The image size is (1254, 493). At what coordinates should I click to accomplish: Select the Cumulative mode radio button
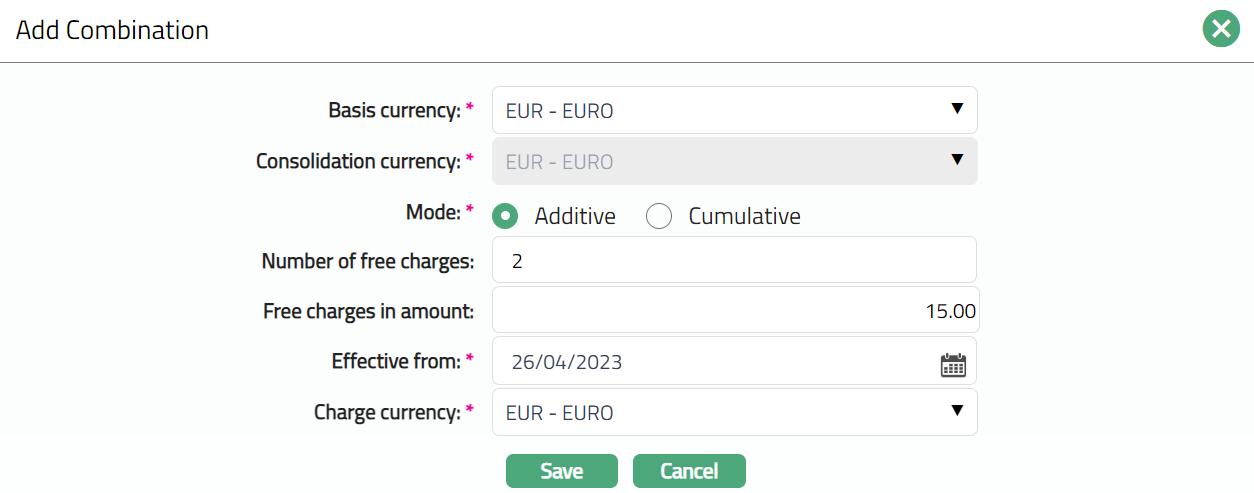[x=658, y=216]
